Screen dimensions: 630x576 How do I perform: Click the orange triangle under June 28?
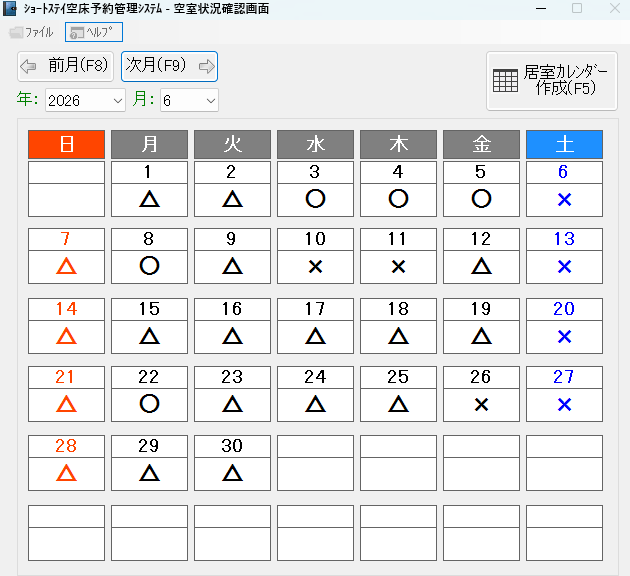tap(66, 472)
